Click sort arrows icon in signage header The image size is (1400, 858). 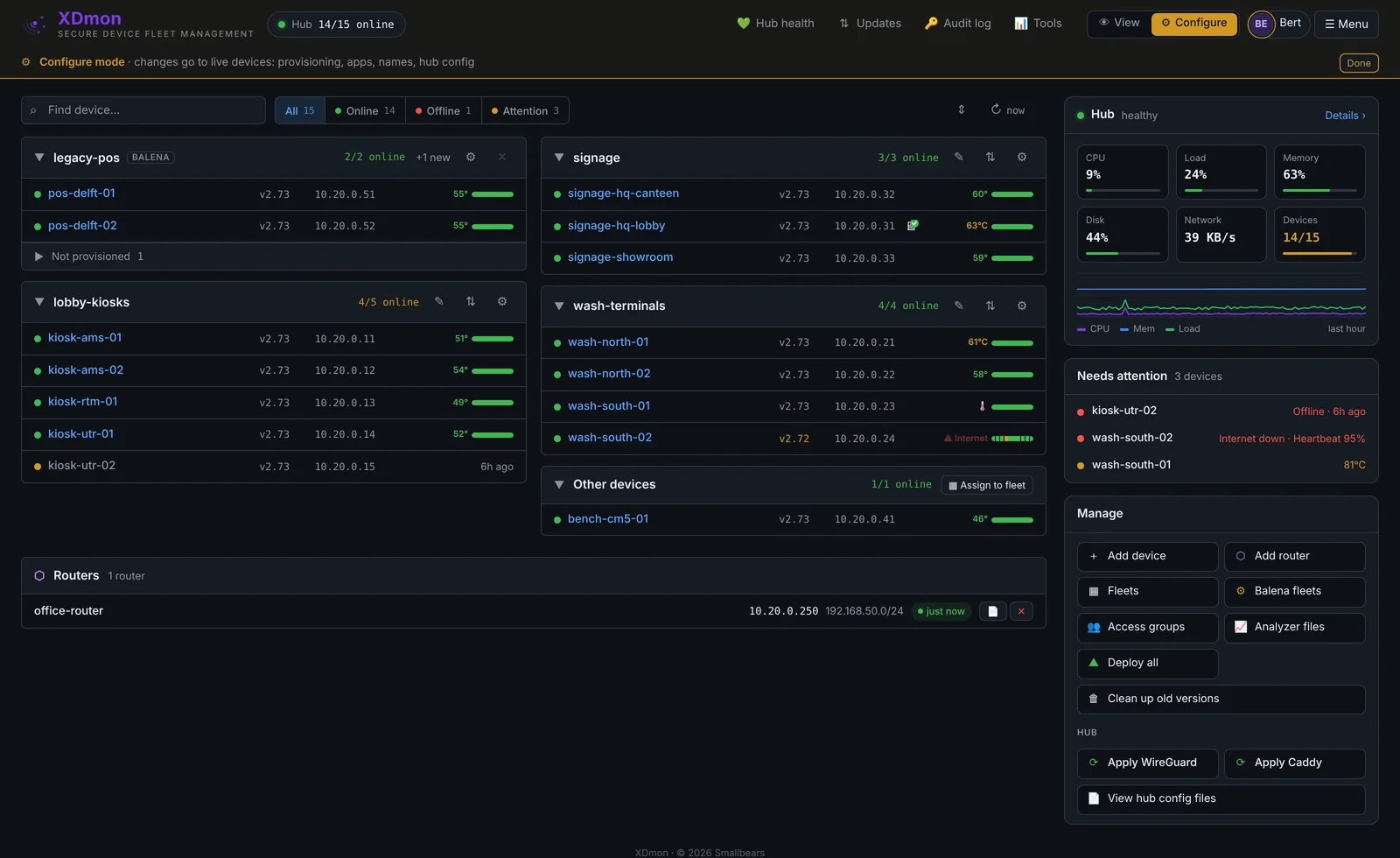click(x=990, y=158)
